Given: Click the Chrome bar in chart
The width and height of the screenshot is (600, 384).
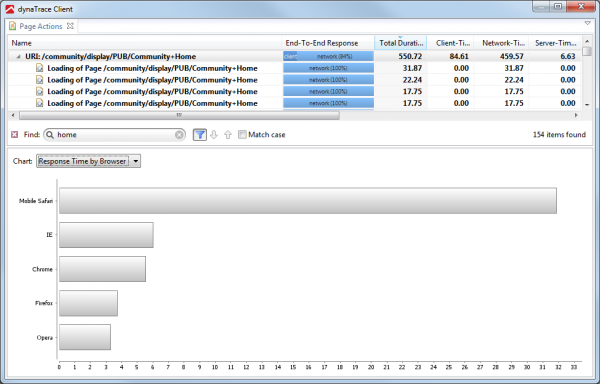Looking at the screenshot, I should pyautogui.click(x=103, y=269).
